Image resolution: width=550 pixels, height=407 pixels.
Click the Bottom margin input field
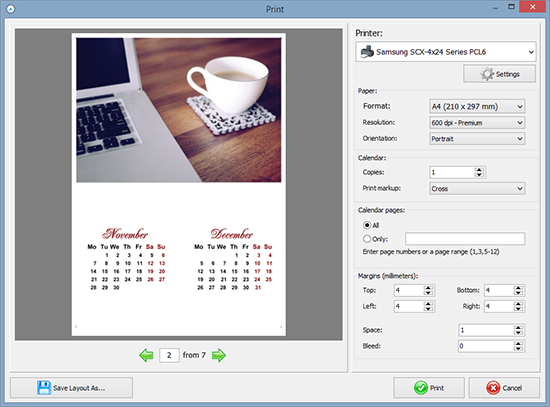(499, 290)
